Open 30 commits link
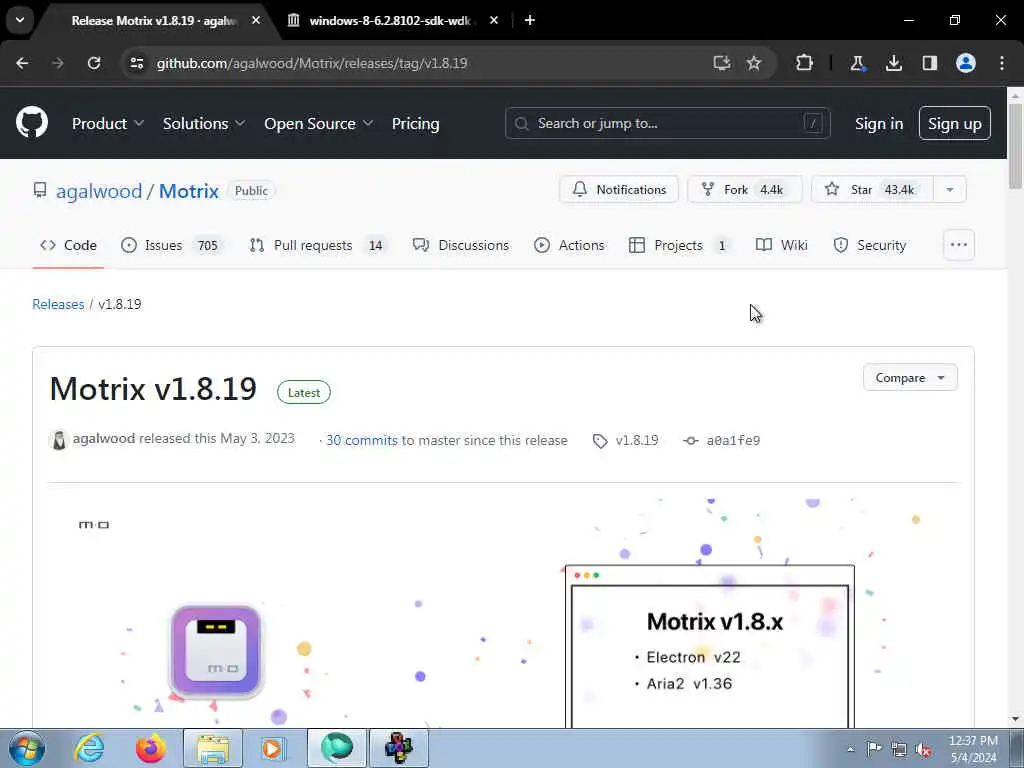This screenshot has width=1024, height=768. (x=362, y=440)
